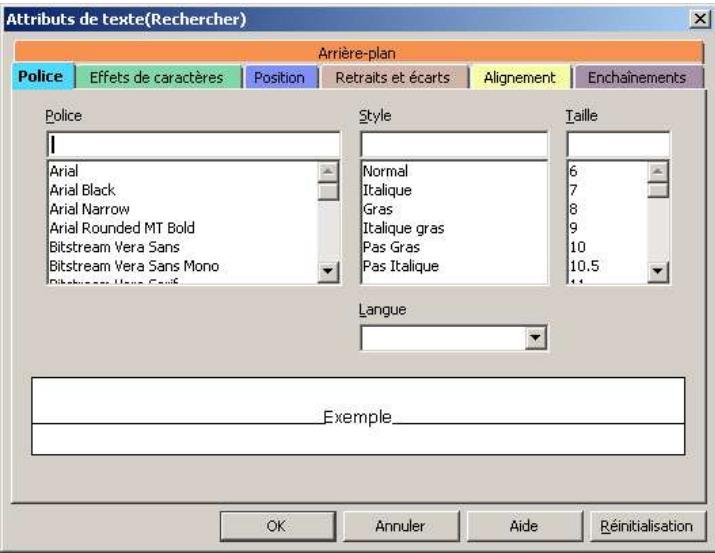The width and height of the screenshot is (715, 553).
Task: Close the Attributs de texte dialog
Action: coord(699,19)
